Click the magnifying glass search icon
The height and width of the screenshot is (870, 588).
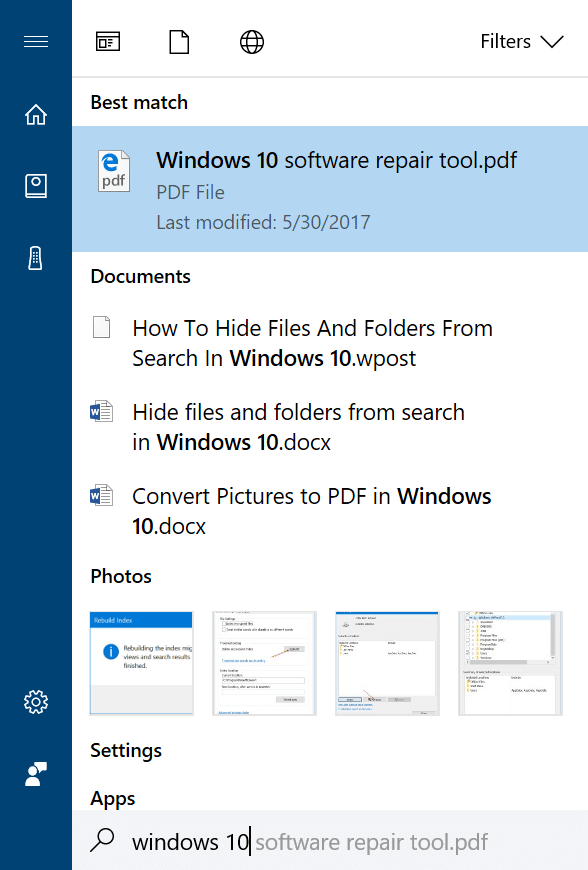click(x=102, y=840)
